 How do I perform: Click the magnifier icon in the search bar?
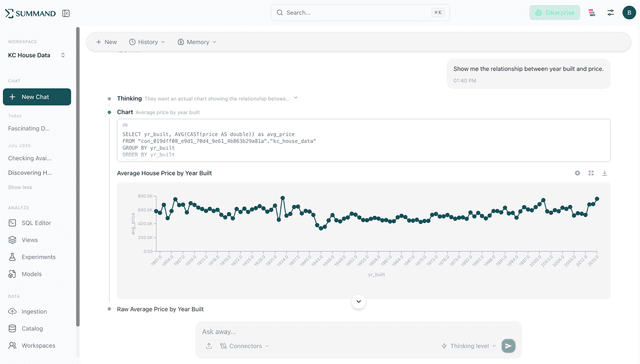[280, 13]
